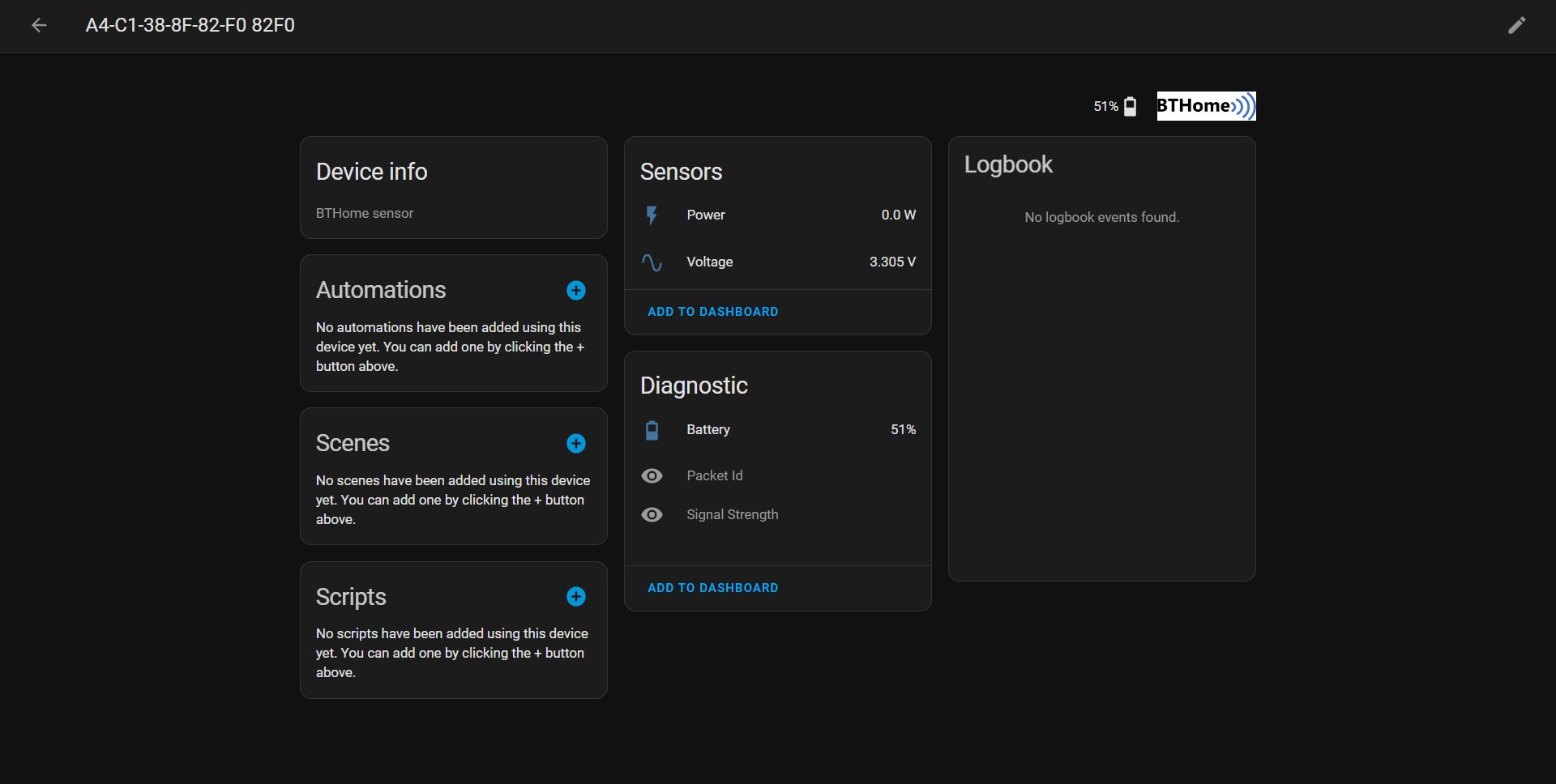Open the Packet Id disabled entity
The image size is (1556, 784).
[x=714, y=476]
